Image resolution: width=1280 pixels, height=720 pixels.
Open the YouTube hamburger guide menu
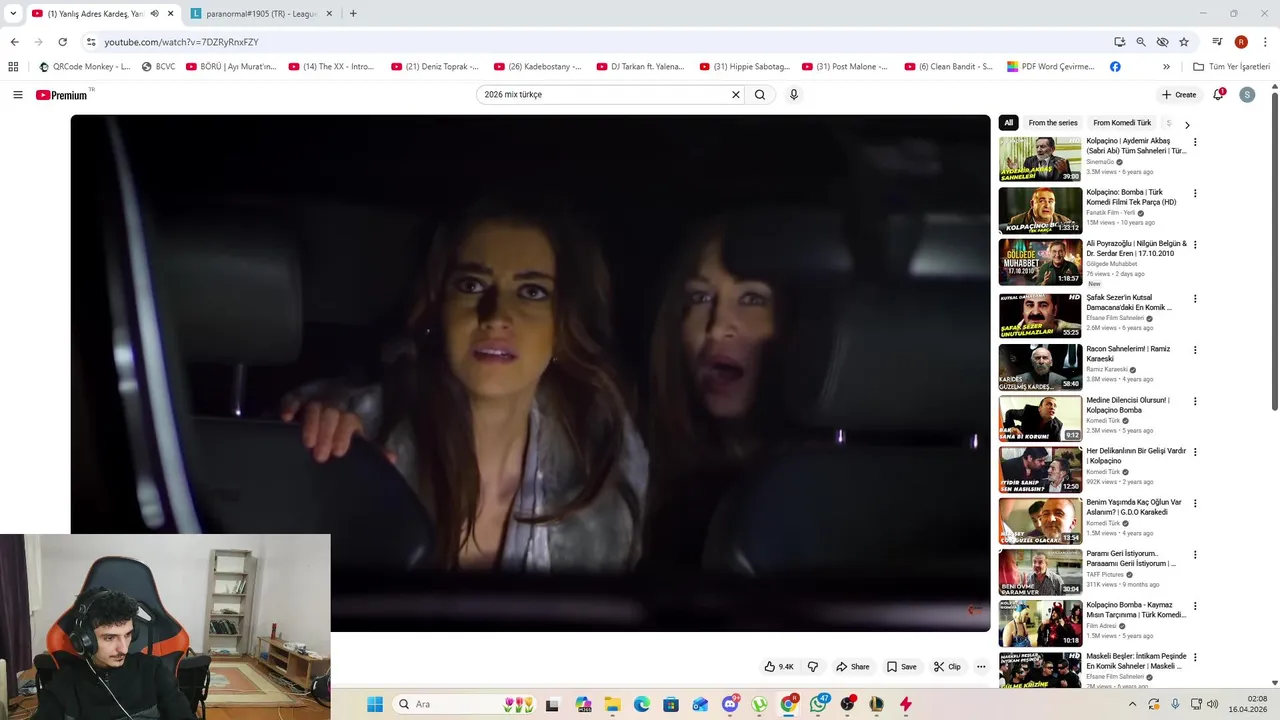(x=18, y=95)
